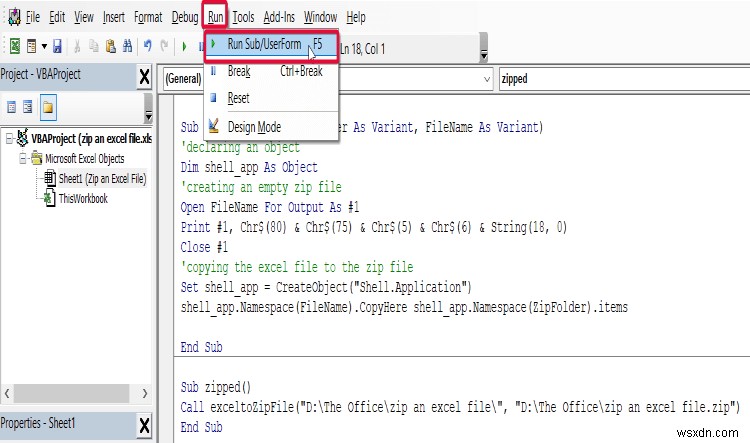
Task: Click the 'Close #1' code line
Action: point(204,247)
